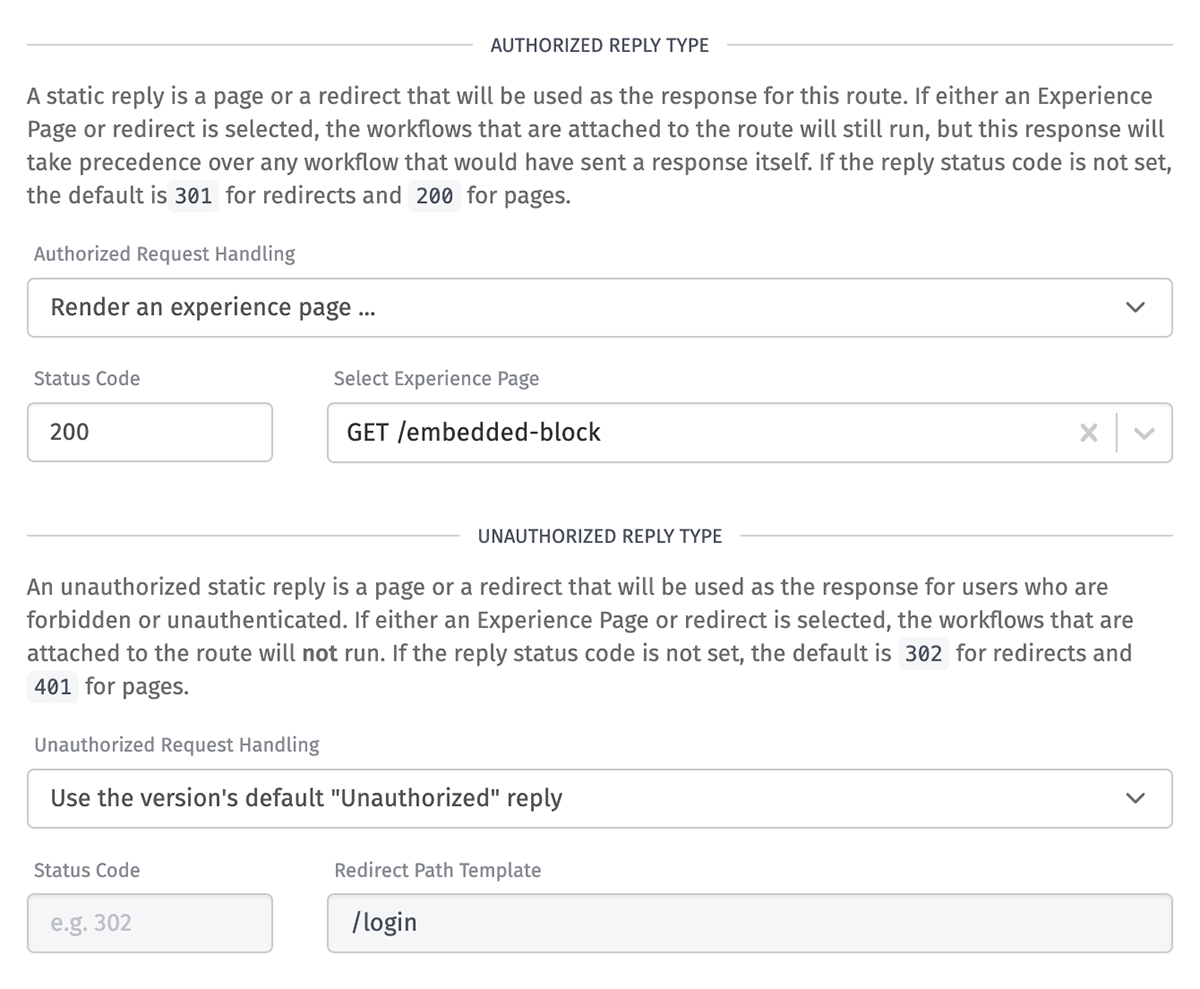Click the unauthorized Status Code field e.g. 302

click(150, 922)
